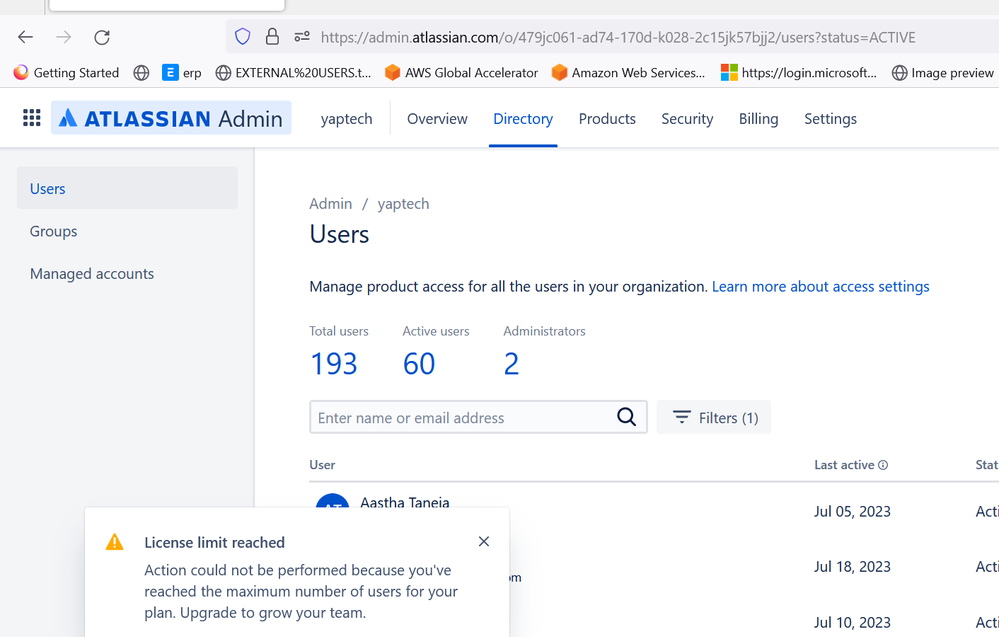Open the Filters (1) button
Image resolution: width=999 pixels, height=637 pixels.
[x=714, y=417]
